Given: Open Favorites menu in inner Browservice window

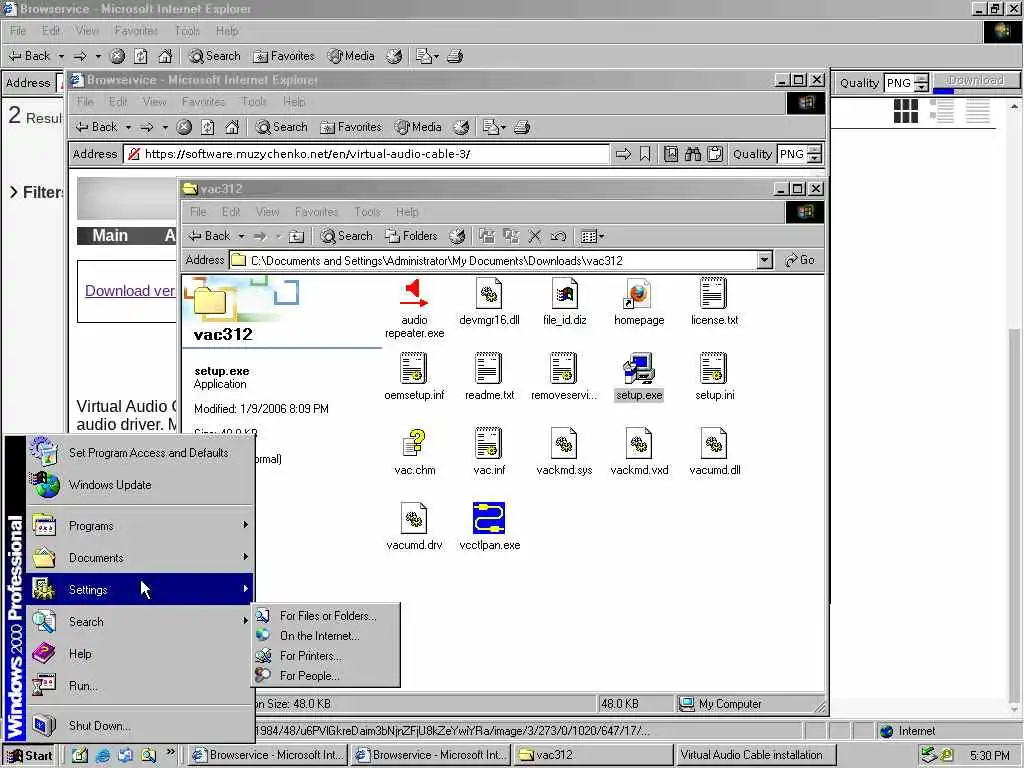Looking at the screenshot, I should (203, 102).
